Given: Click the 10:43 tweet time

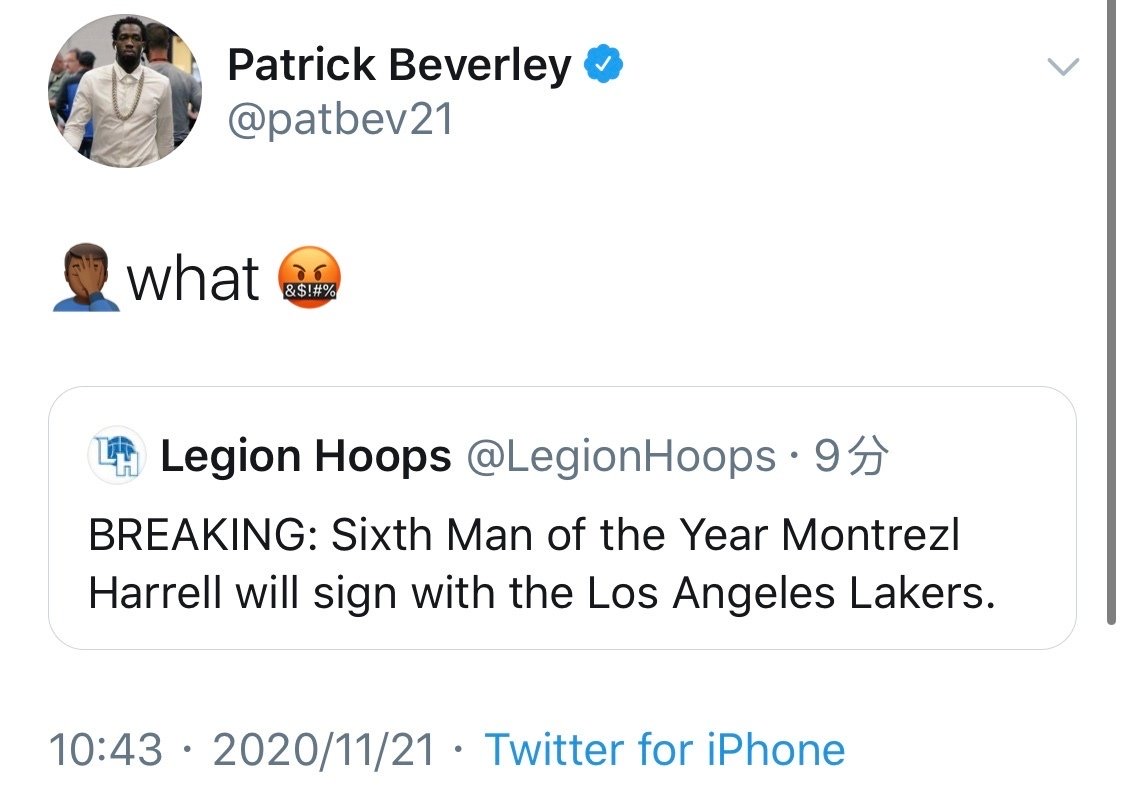Looking at the screenshot, I should coord(105,749).
